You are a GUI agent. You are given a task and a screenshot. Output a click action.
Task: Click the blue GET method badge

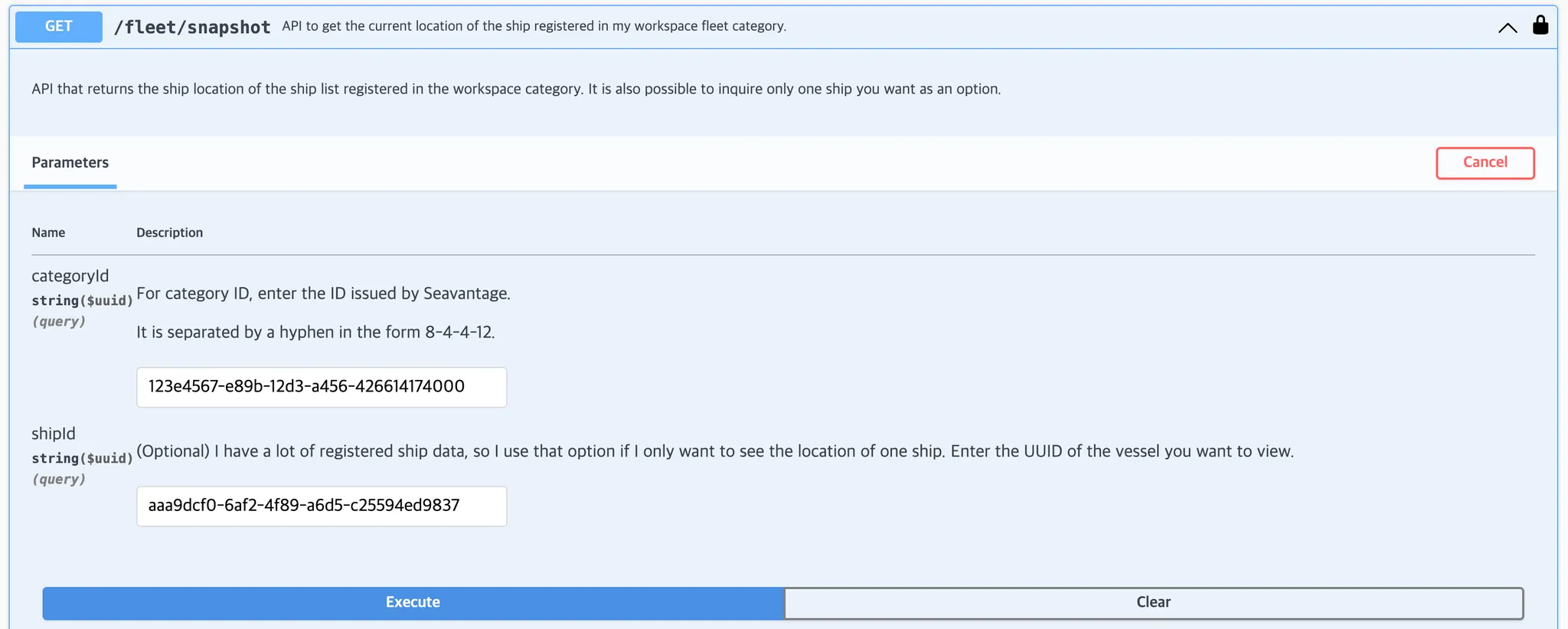(59, 26)
